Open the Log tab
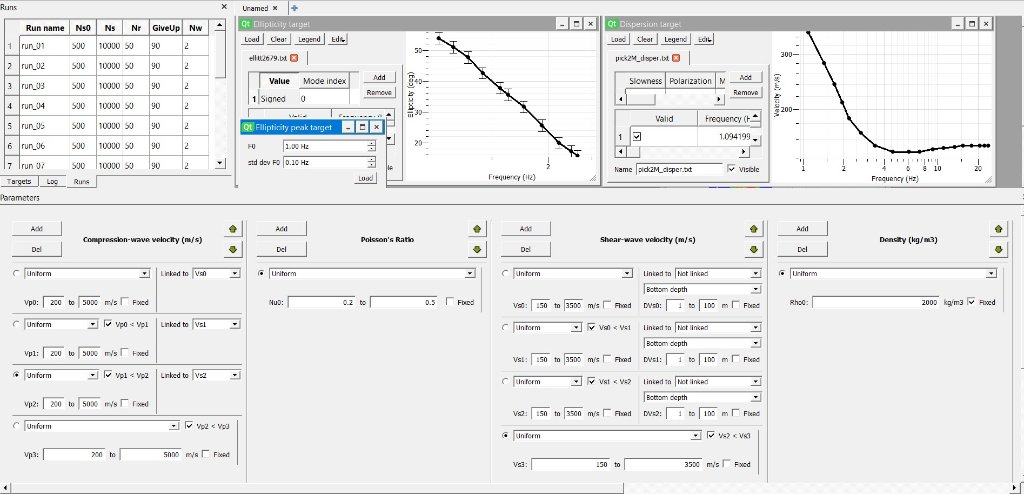 (51, 182)
